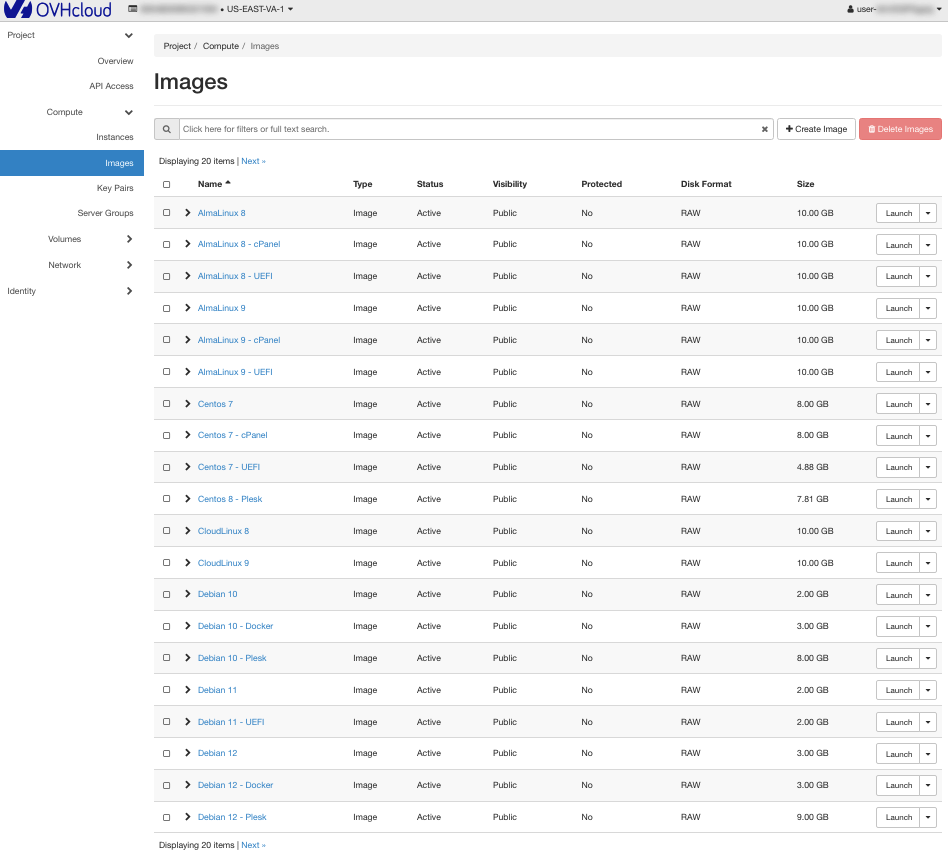Expand the Centos 7 - UEFI row
Screen dimensions: 948x858
(187, 467)
